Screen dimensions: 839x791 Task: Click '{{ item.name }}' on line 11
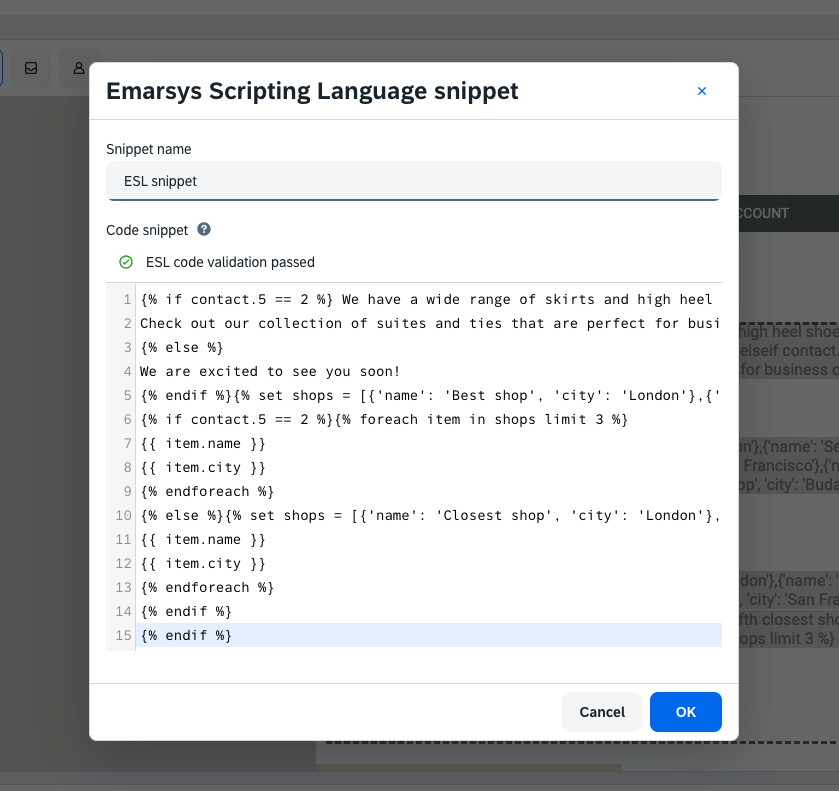[x=203, y=540]
